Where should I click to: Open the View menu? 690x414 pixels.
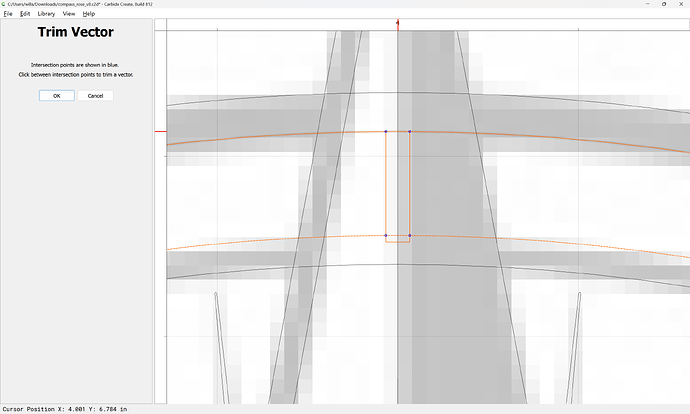click(68, 14)
